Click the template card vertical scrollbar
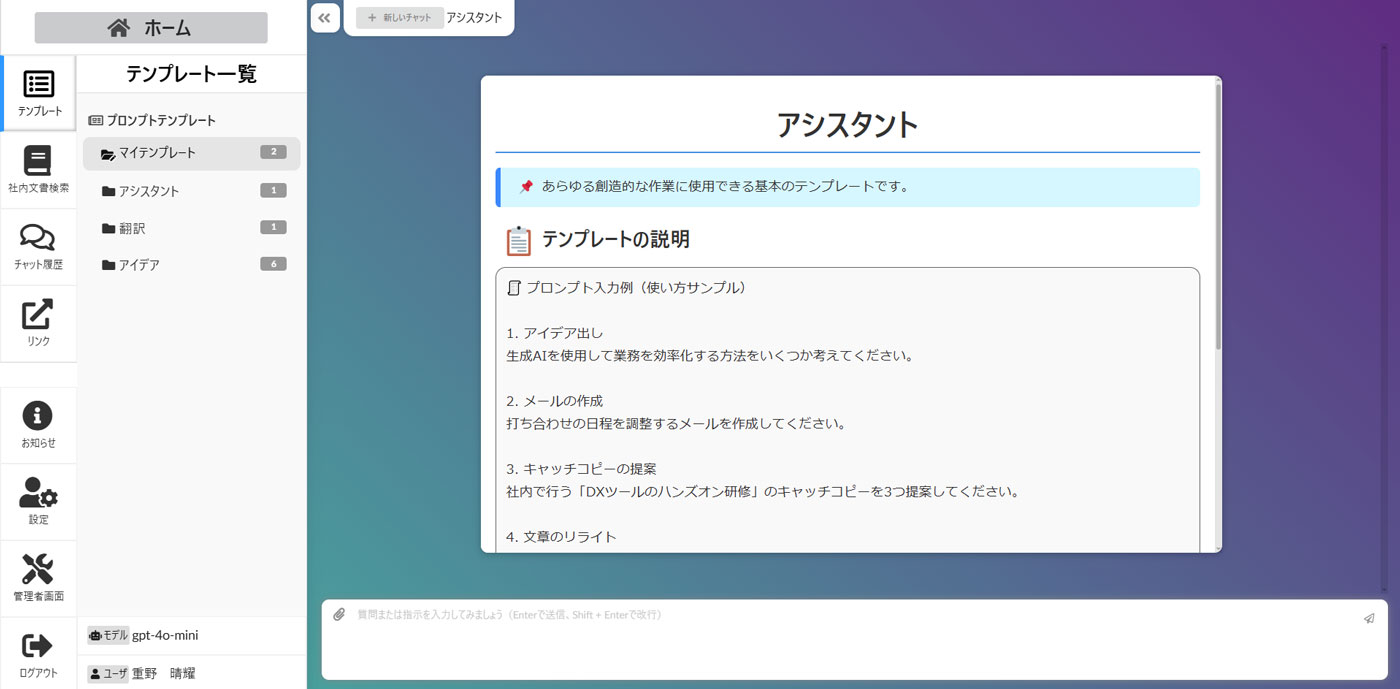The width and height of the screenshot is (1400, 689). 1217,215
